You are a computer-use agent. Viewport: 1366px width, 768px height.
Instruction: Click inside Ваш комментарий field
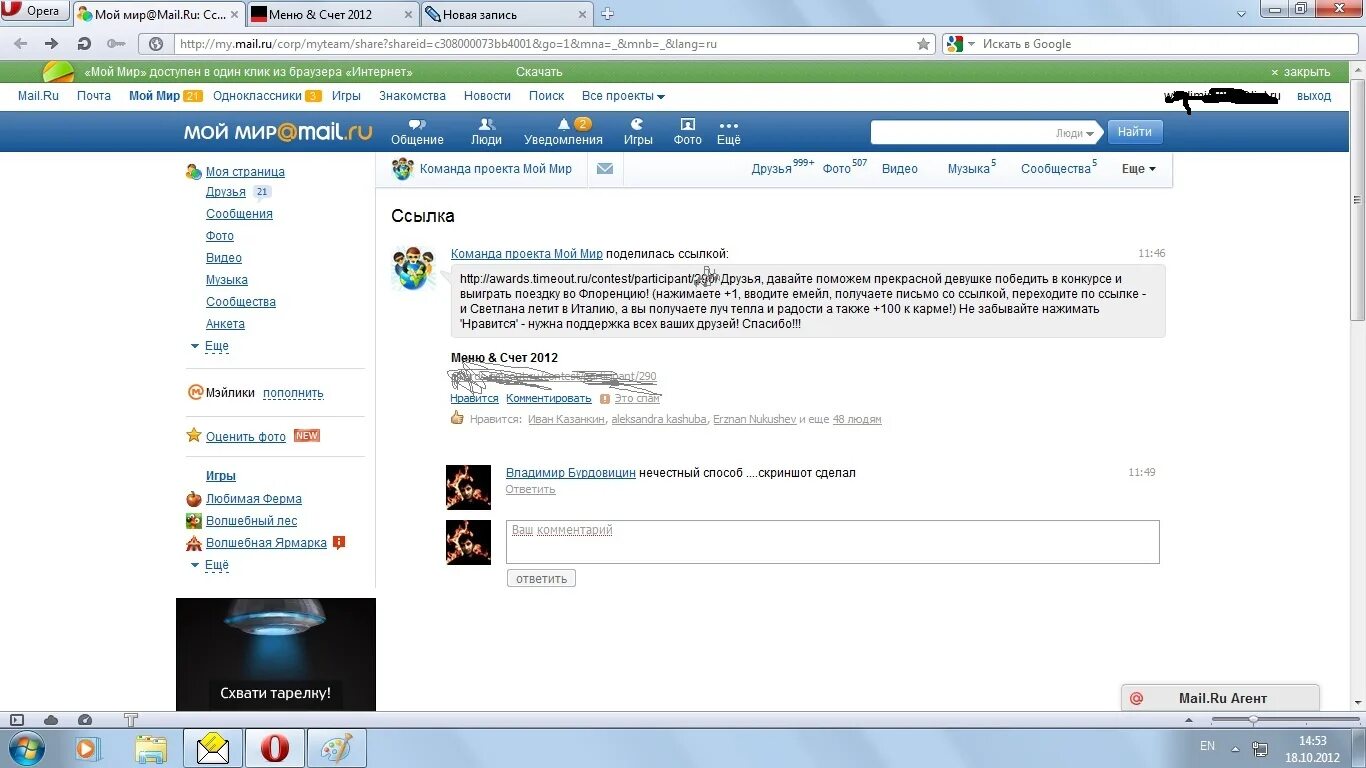833,542
